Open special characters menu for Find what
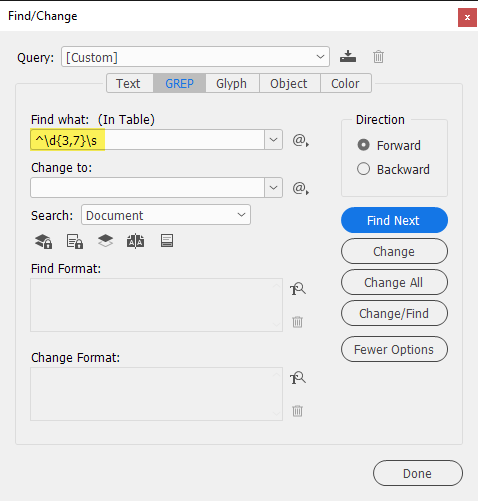Image resolution: width=478 pixels, height=501 pixels. 300,140
